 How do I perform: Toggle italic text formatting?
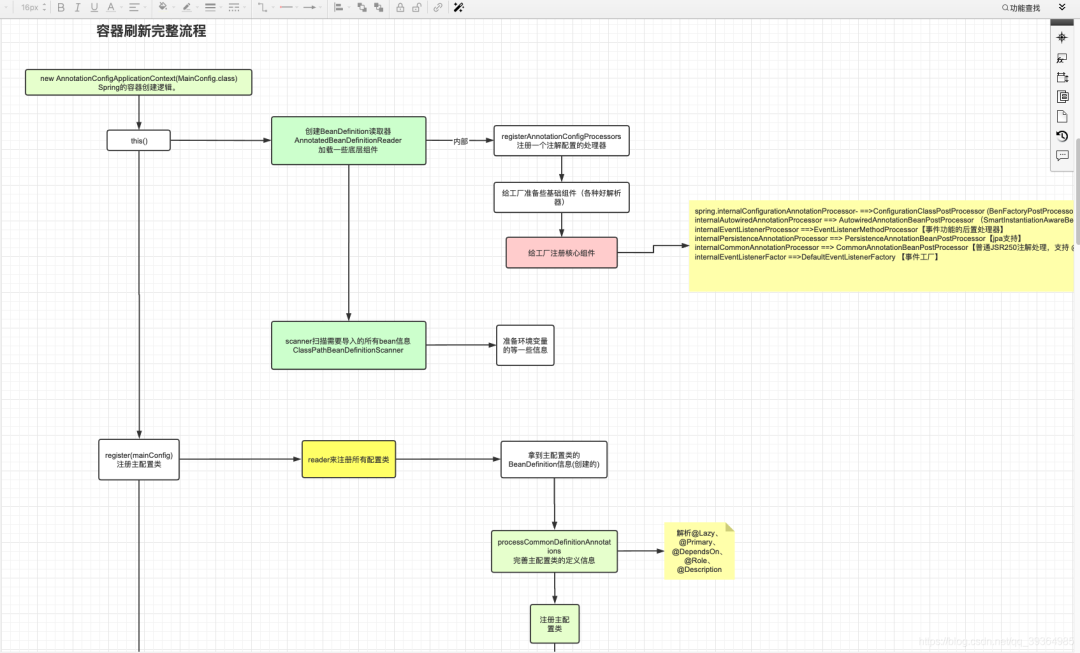coord(77,8)
